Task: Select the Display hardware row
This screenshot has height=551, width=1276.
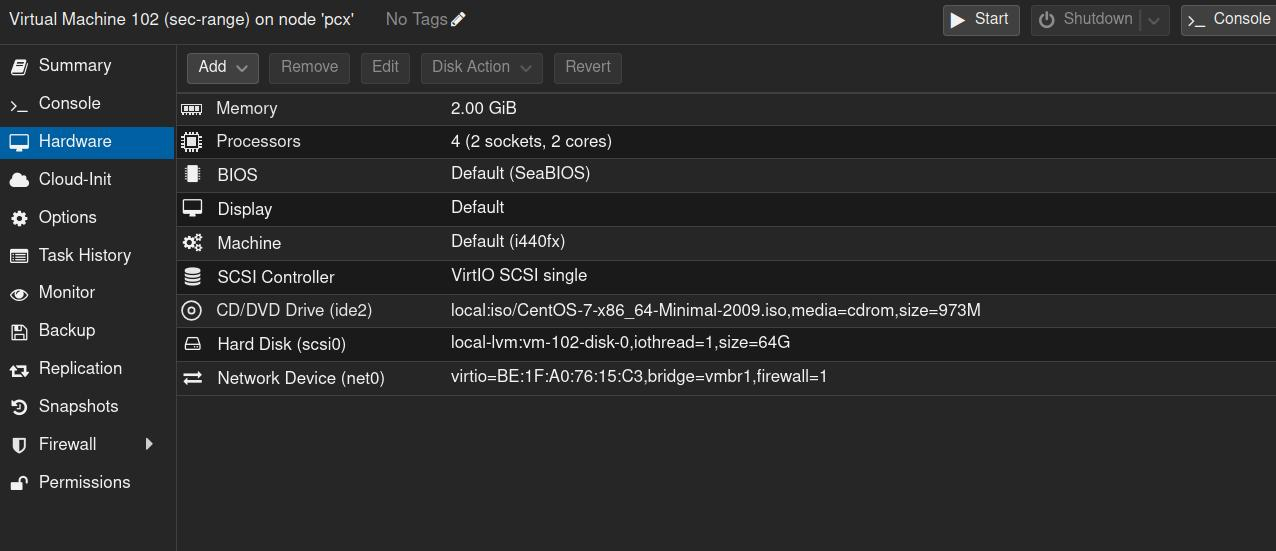Action: (245, 209)
